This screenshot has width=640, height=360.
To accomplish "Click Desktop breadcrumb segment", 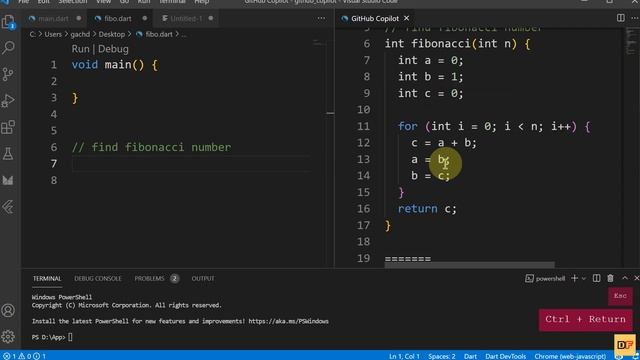I will [111, 34].
